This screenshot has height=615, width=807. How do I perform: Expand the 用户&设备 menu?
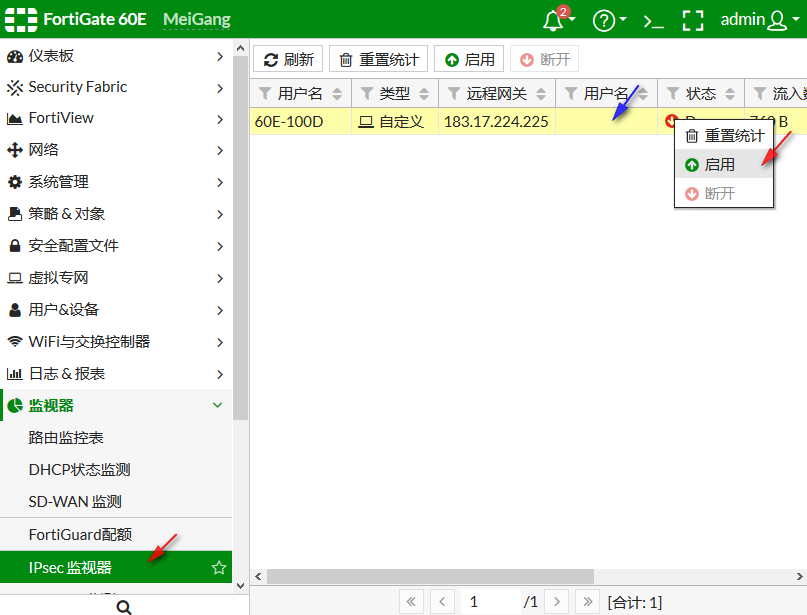point(116,310)
